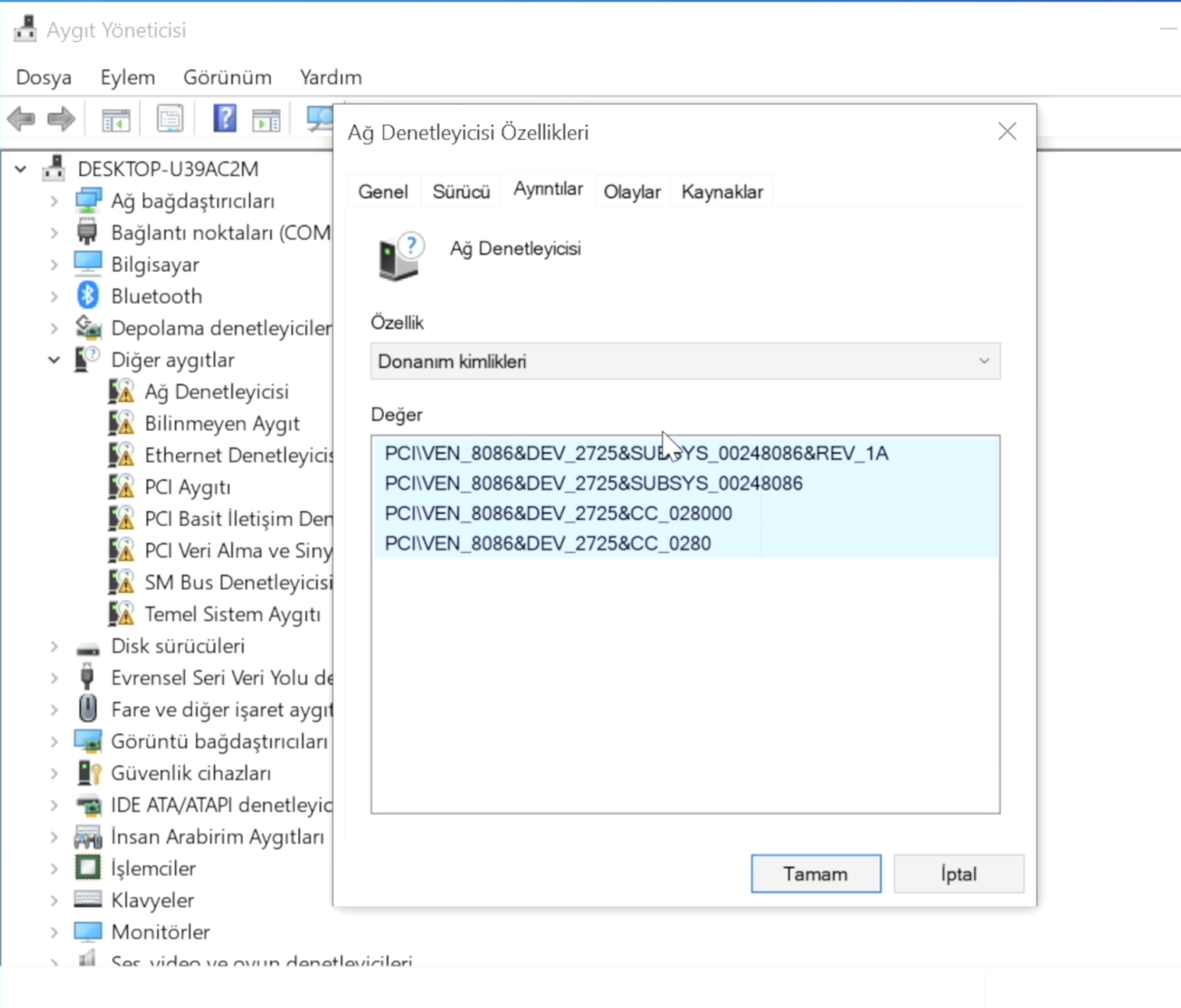Open the Eylem menu
The height and width of the screenshot is (1008, 1181).
tap(127, 77)
